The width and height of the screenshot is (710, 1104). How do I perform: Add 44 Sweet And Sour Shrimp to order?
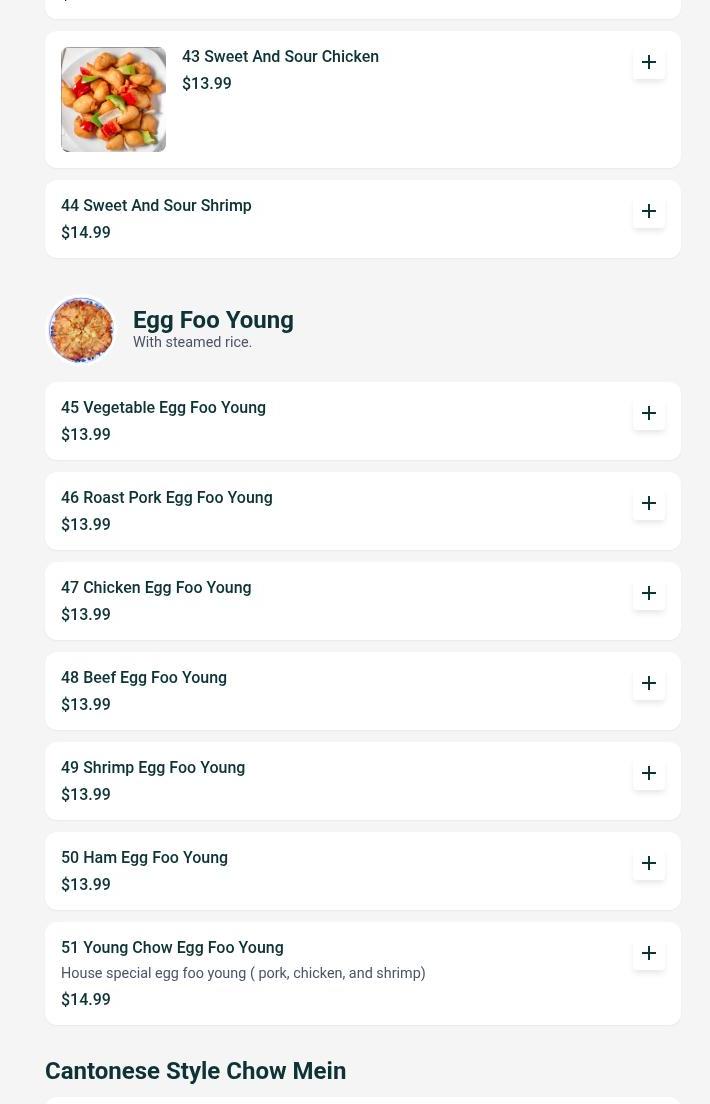tap(649, 212)
